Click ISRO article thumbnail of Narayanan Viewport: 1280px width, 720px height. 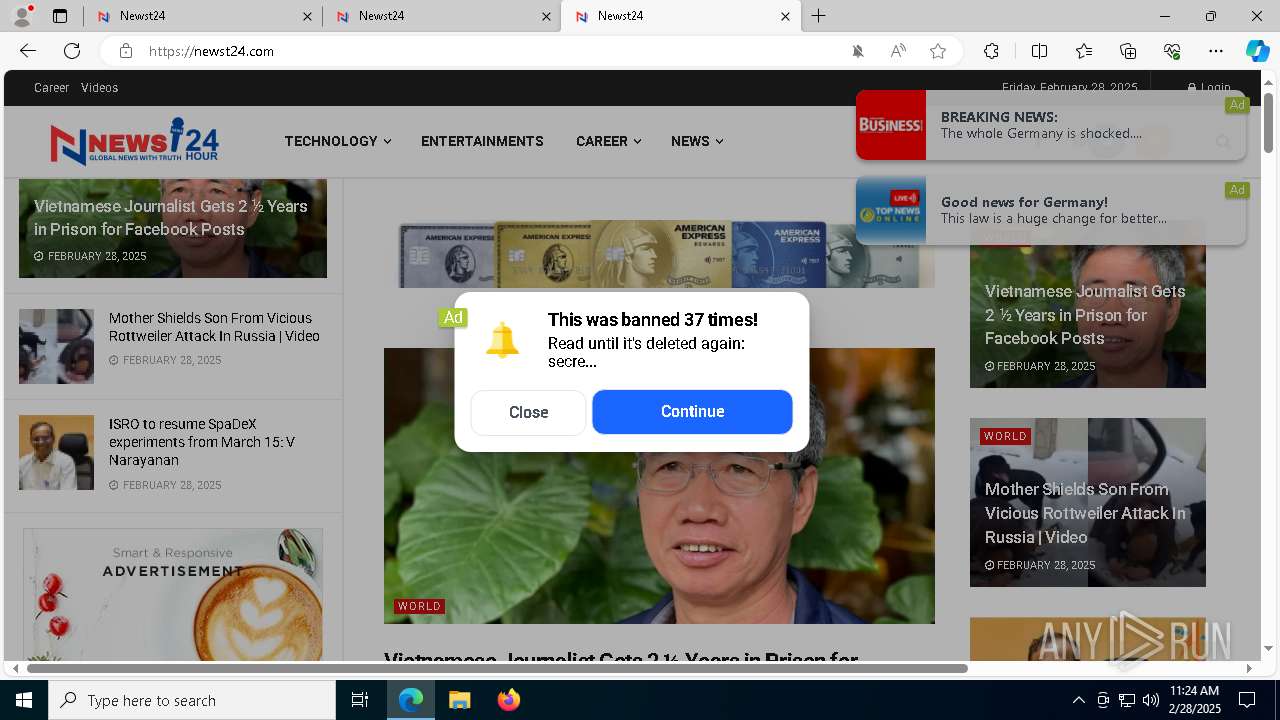click(56, 452)
